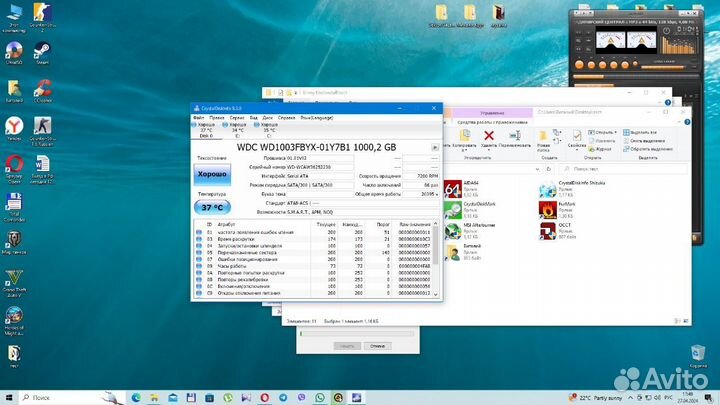Click the Explorer address bar refresh icon
This screenshot has width=720, height=405.
click(548, 169)
